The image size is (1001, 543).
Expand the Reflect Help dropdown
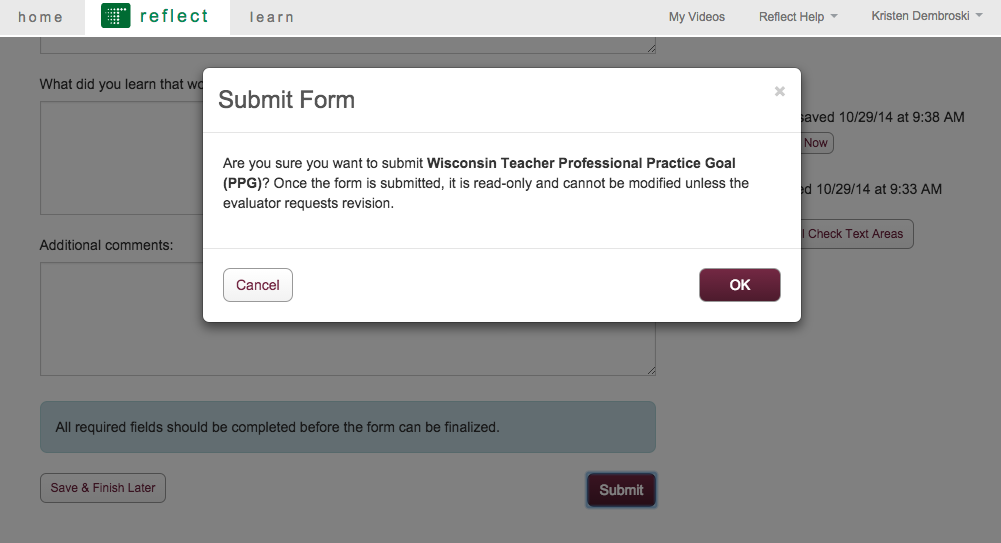pos(798,17)
